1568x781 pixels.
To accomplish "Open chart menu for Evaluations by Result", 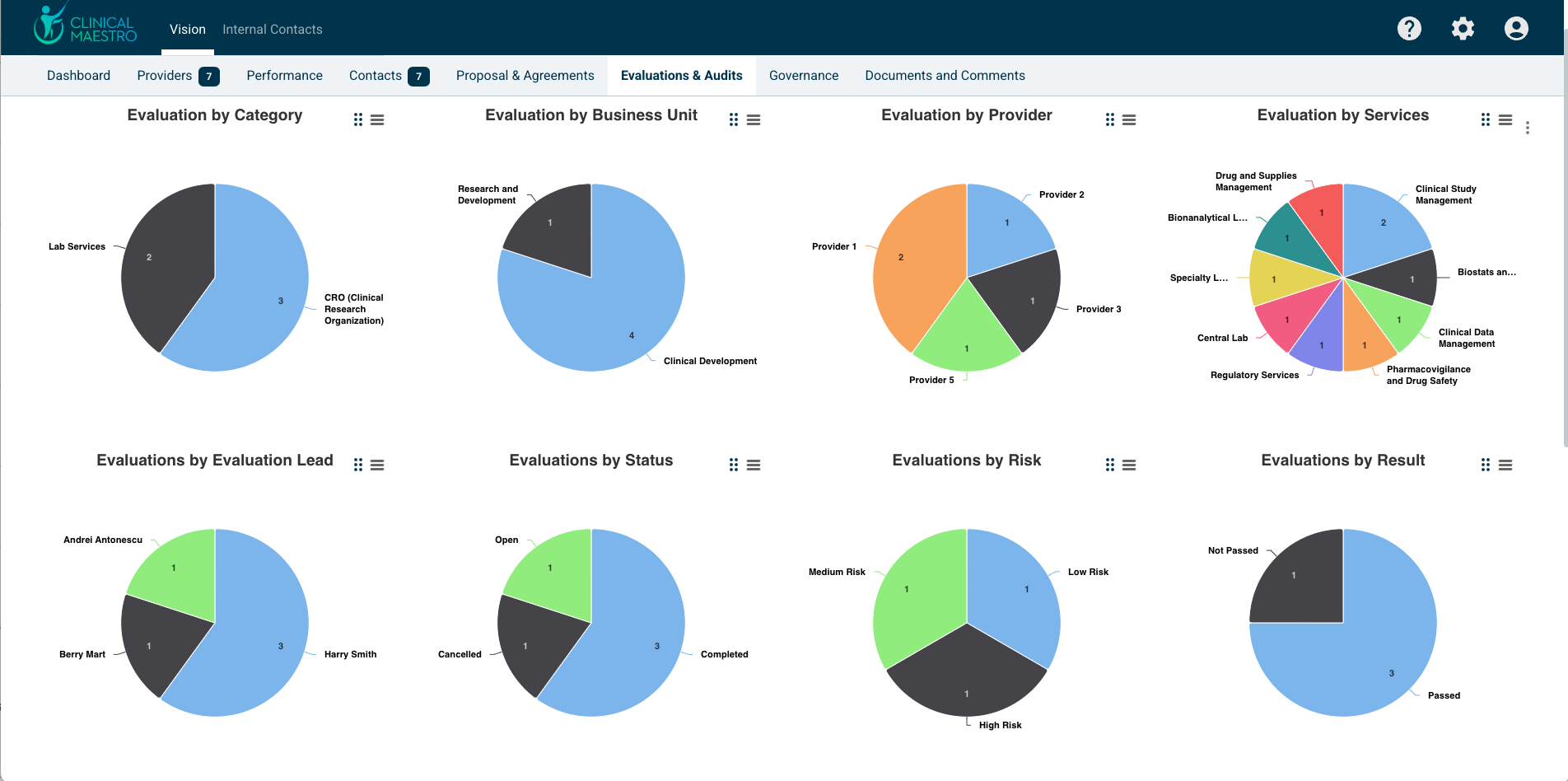I will tap(1505, 465).
